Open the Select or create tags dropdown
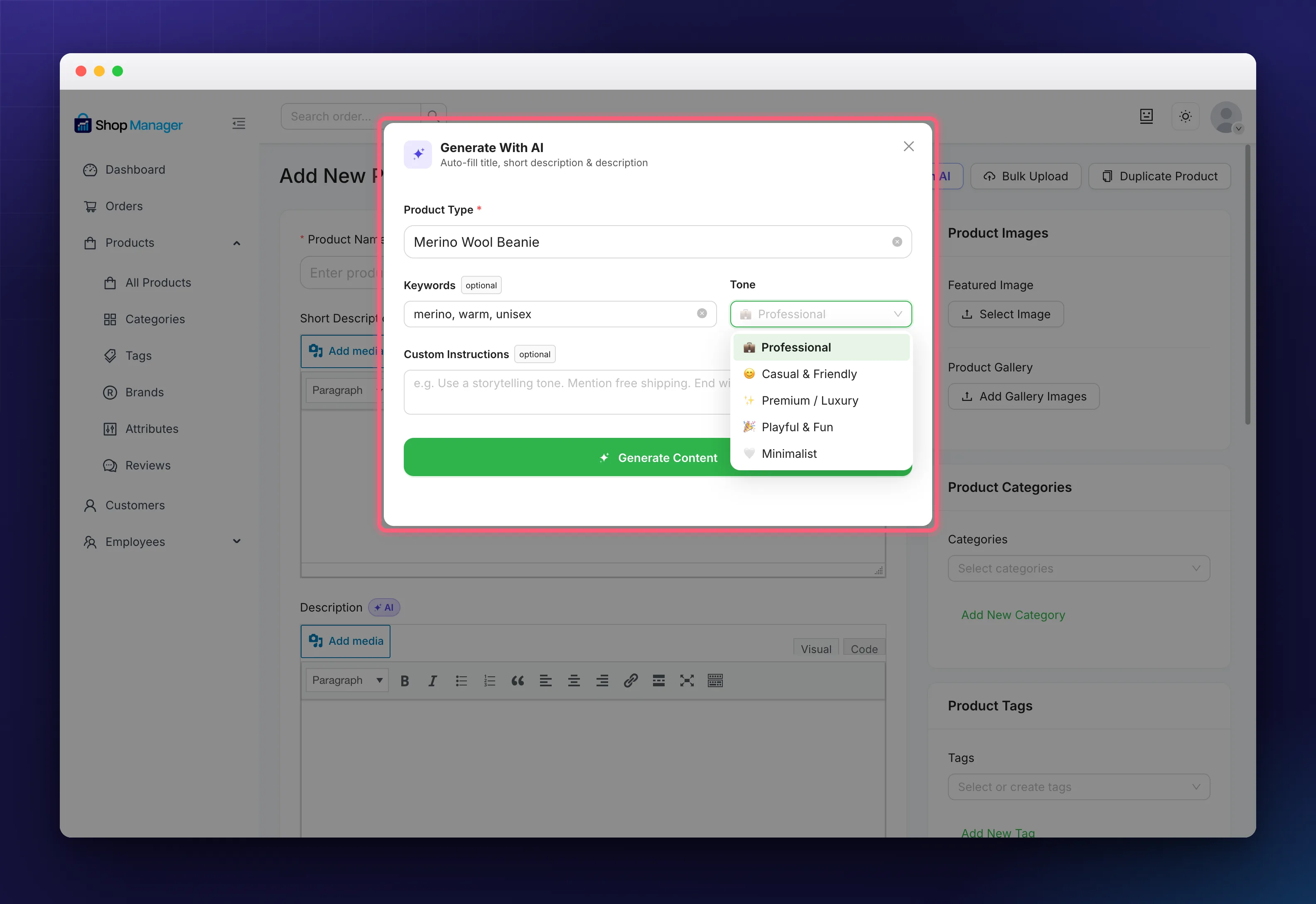The height and width of the screenshot is (904, 1316). click(x=1079, y=787)
